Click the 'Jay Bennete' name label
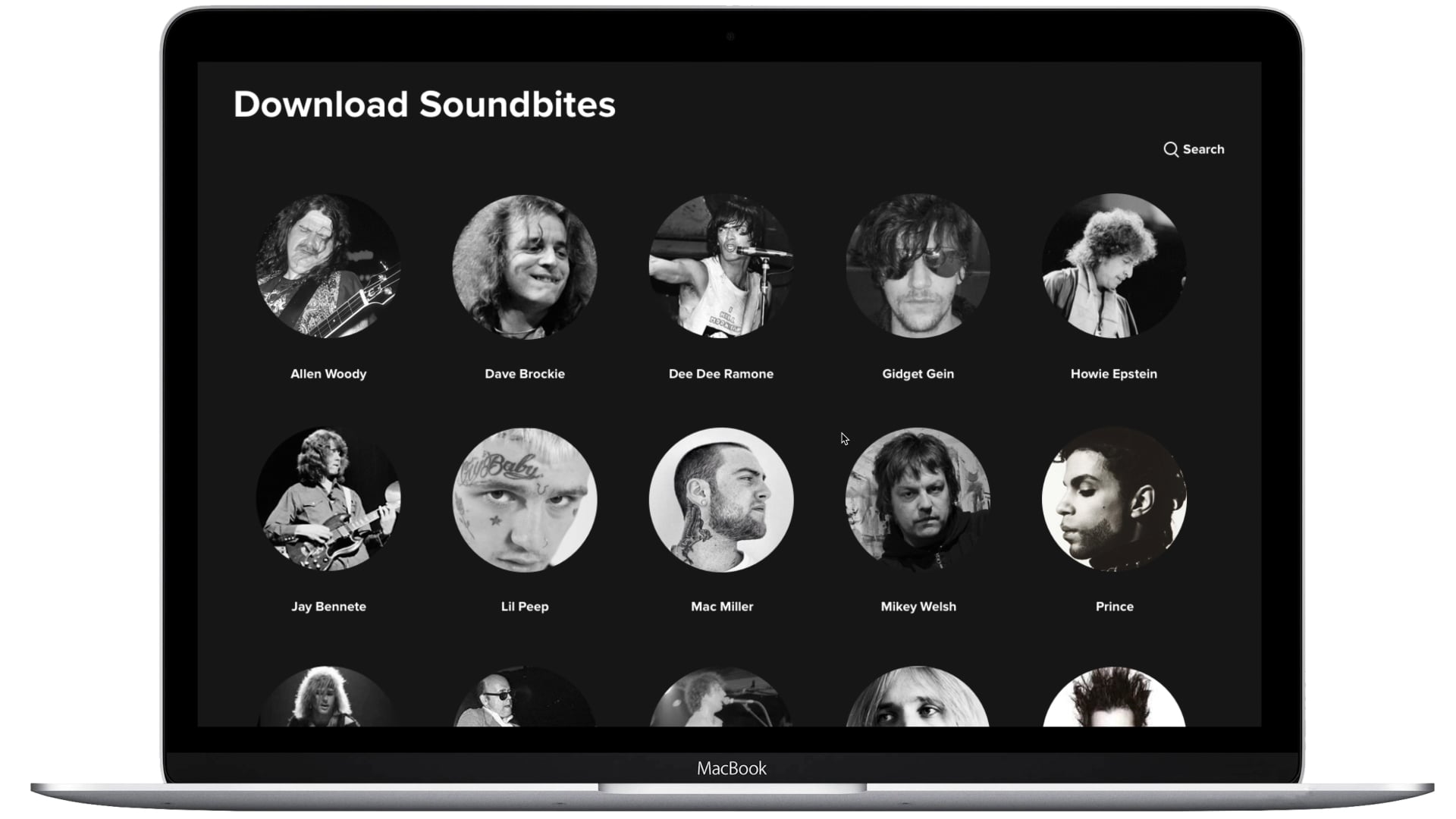 [x=328, y=607]
